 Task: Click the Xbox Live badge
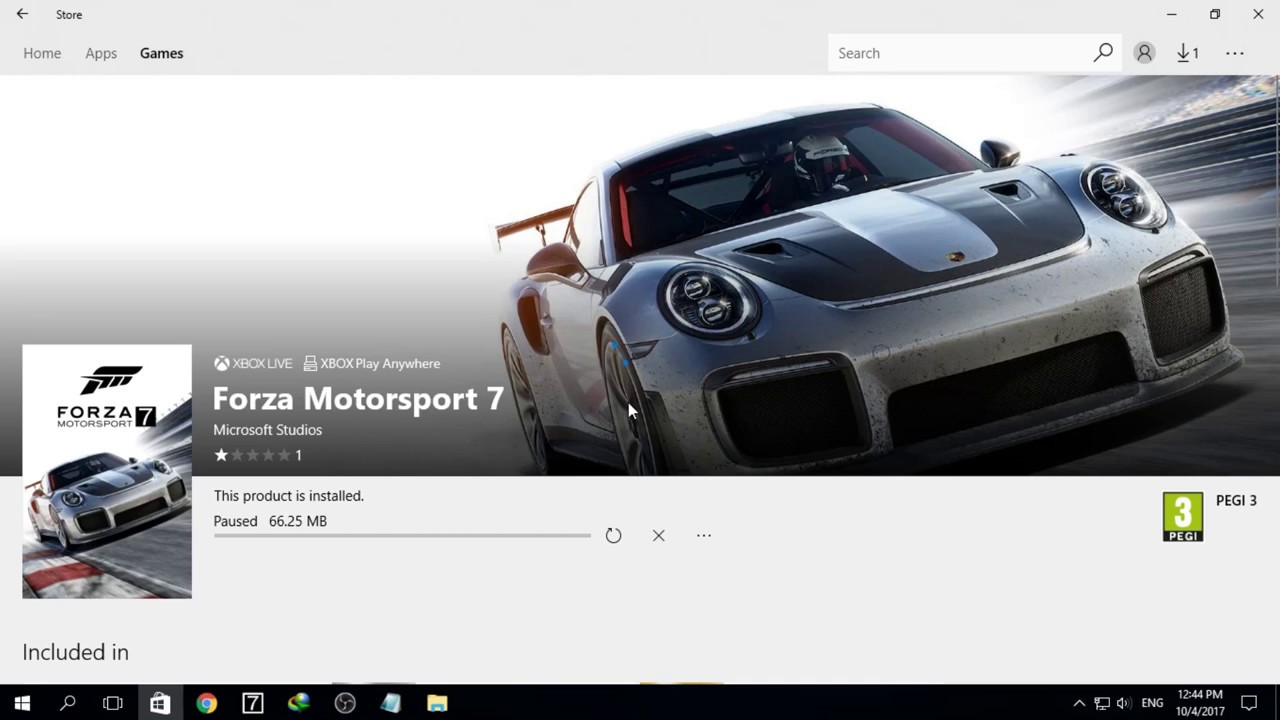[253, 364]
